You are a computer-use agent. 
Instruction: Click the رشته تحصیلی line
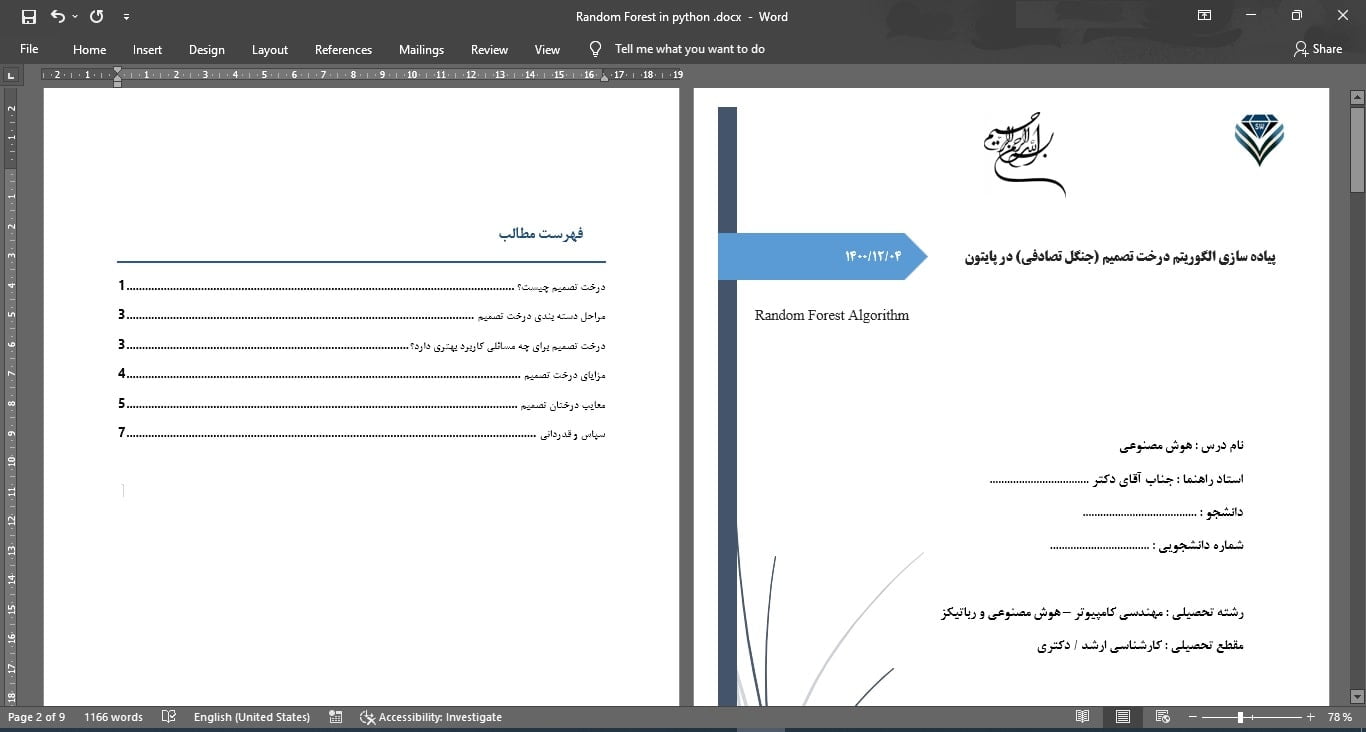[1093, 612]
